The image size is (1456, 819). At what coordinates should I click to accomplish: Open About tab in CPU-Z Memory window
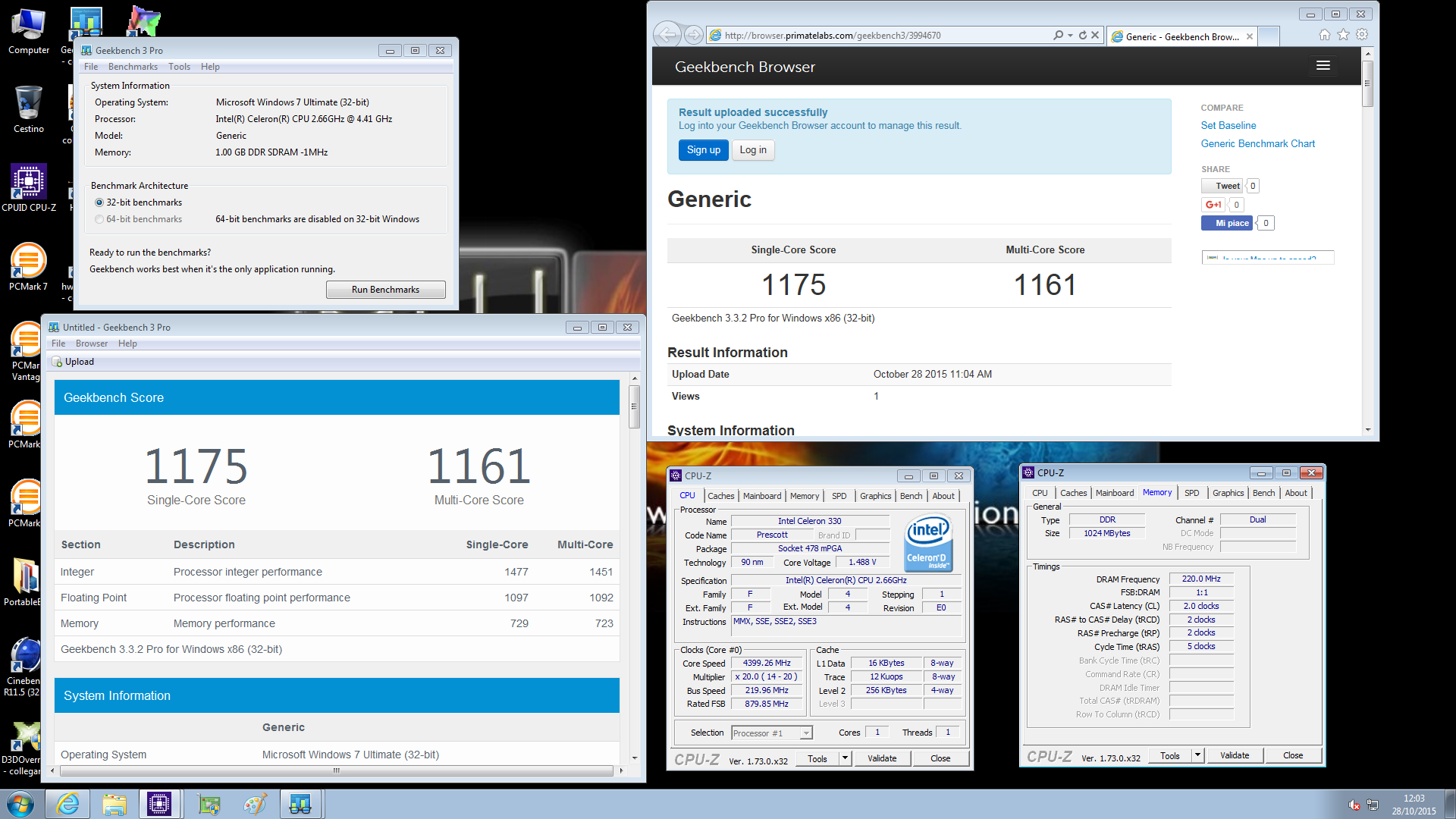pos(1296,493)
